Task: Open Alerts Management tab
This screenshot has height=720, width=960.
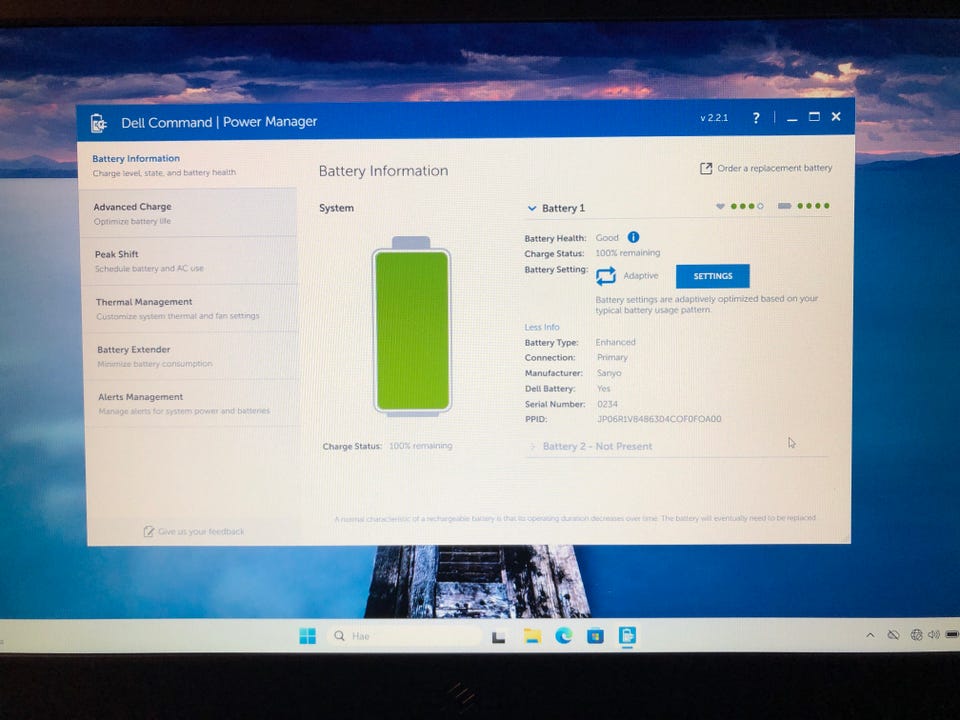Action: [x=192, y=403]
